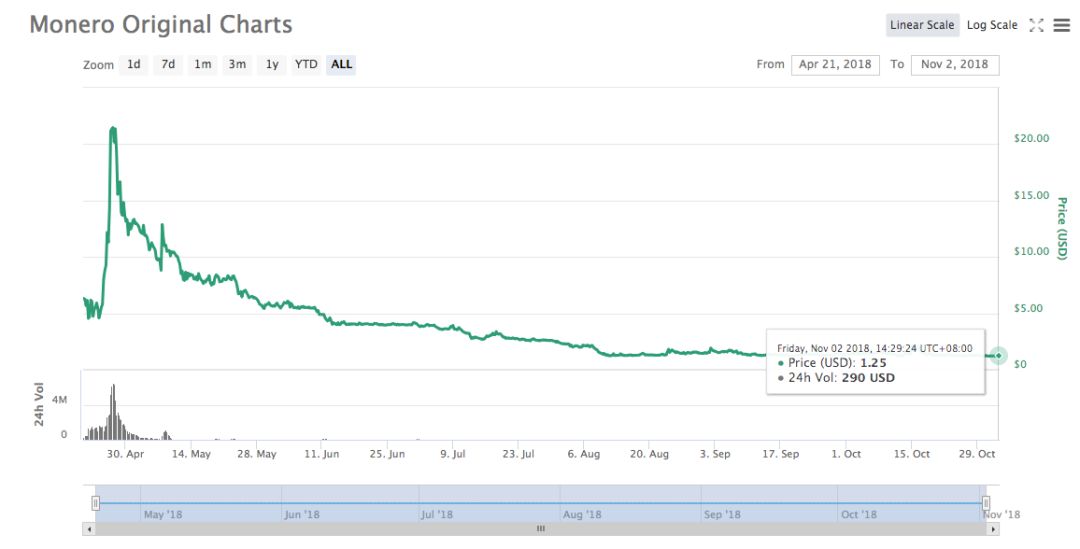This screenshot has width=1080, height=549.
Task: Click the '24h Vol' axis title
Action: click(x=39, y=404)
